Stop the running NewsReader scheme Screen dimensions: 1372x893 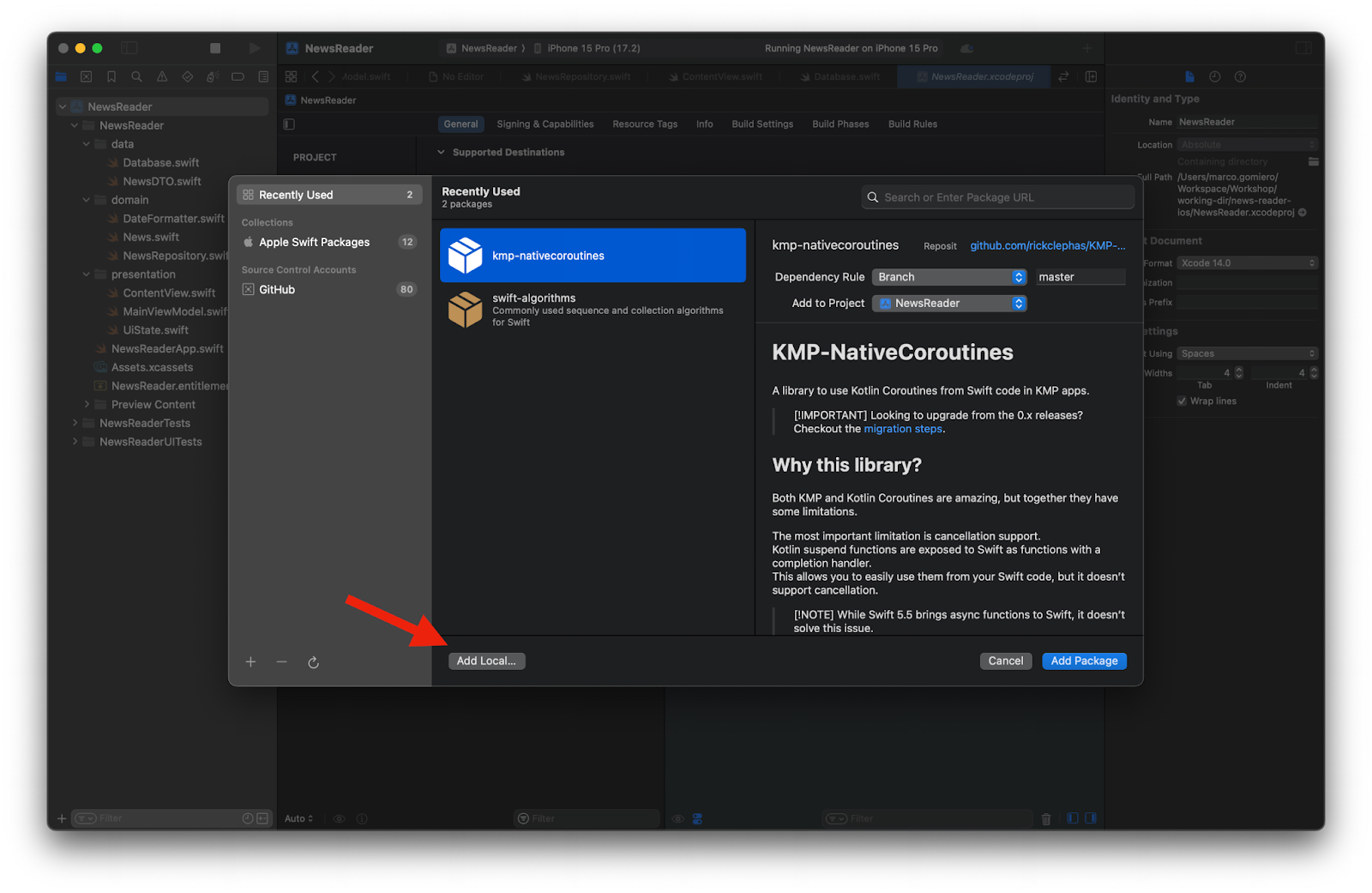pyautogui.click(x=215, y=48)
